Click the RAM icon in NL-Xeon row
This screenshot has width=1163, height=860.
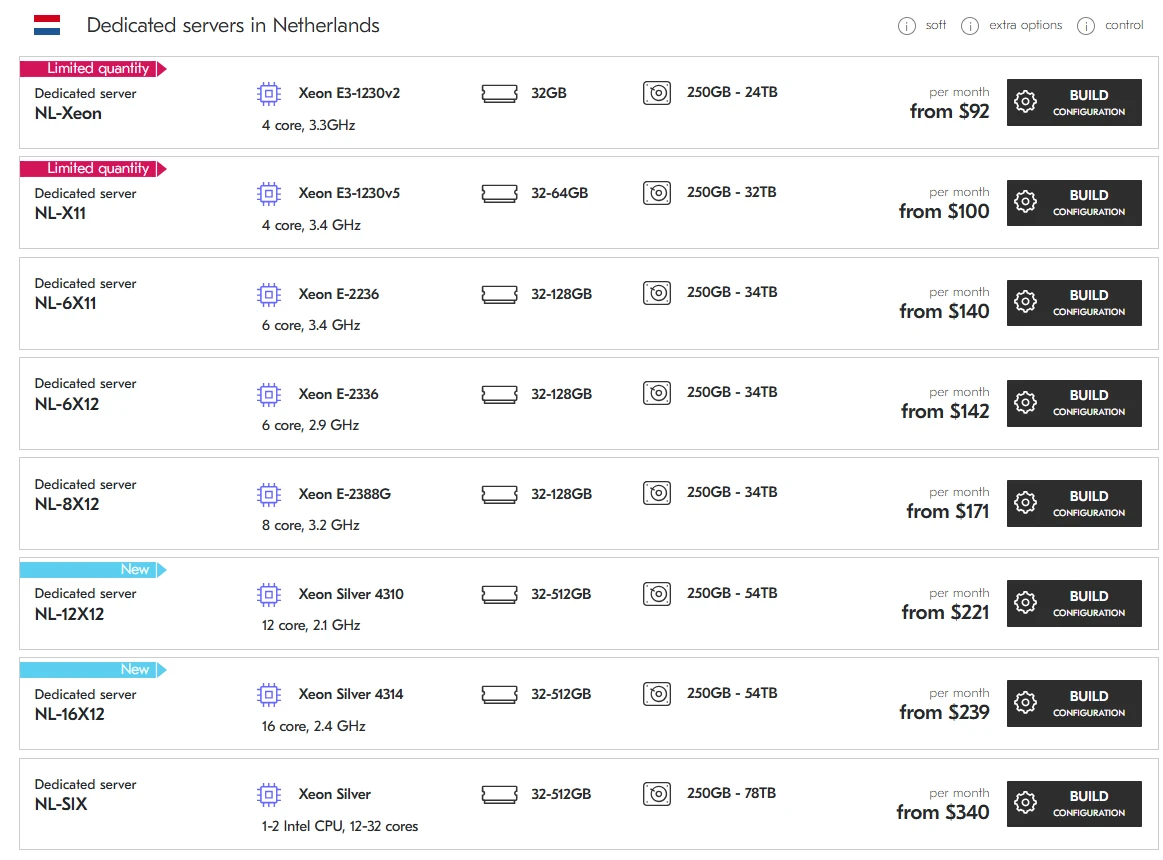(x=499, y=94)
